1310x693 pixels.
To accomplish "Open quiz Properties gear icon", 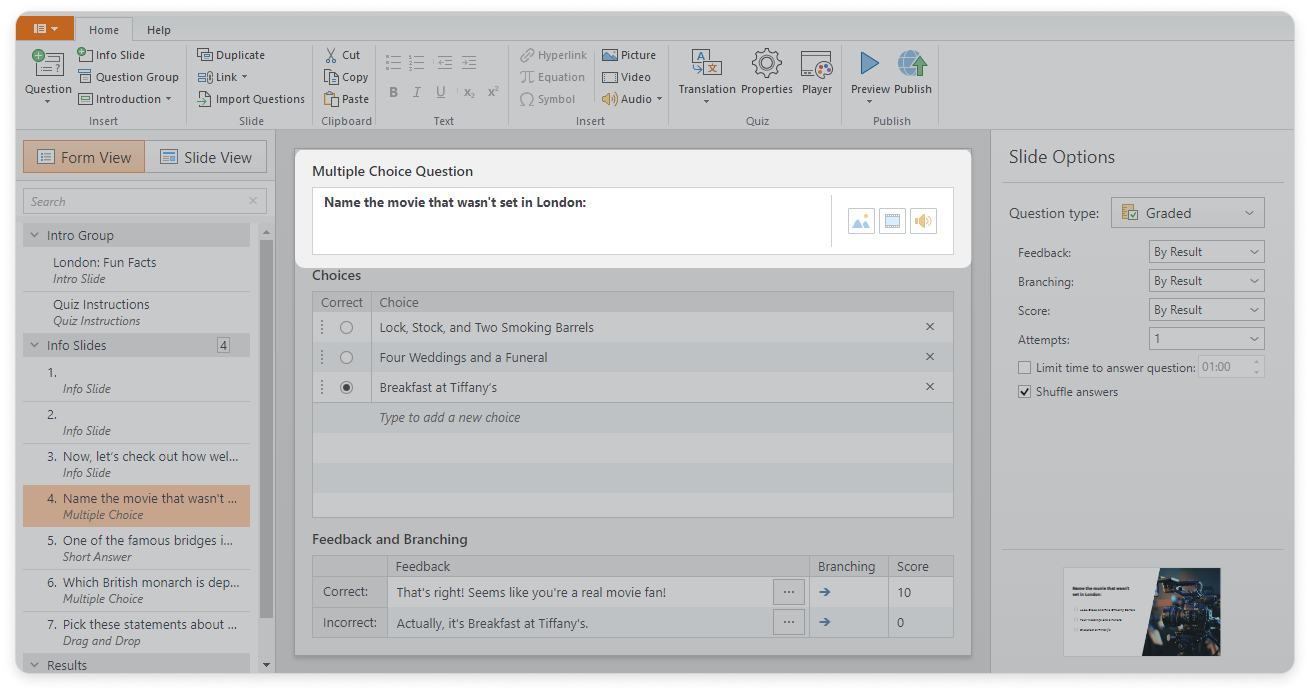I will [x=766, y=65].
